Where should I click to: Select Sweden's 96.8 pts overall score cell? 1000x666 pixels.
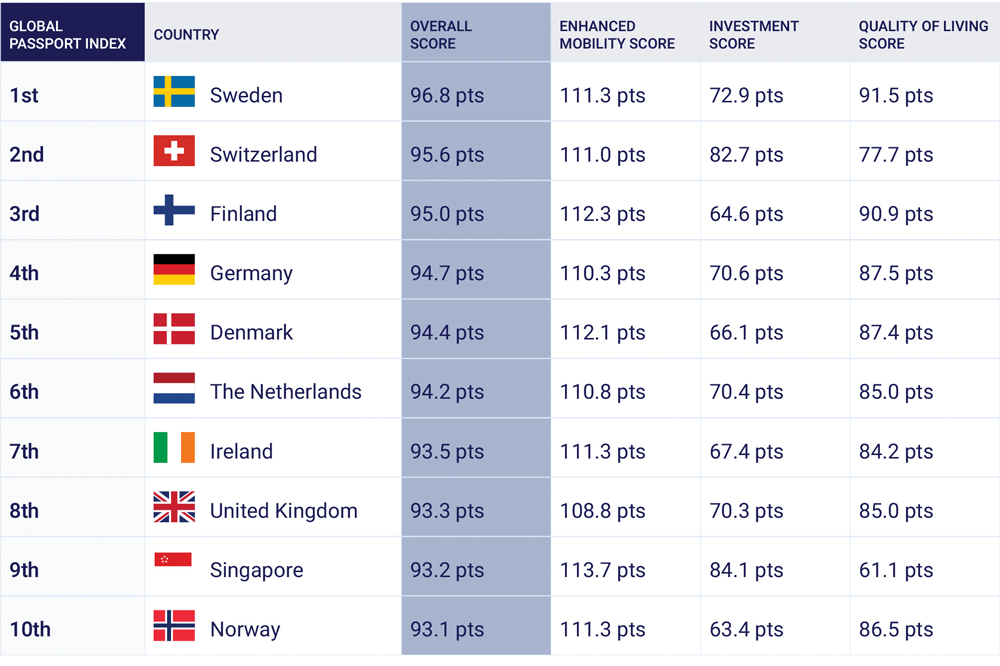point(447,96)
